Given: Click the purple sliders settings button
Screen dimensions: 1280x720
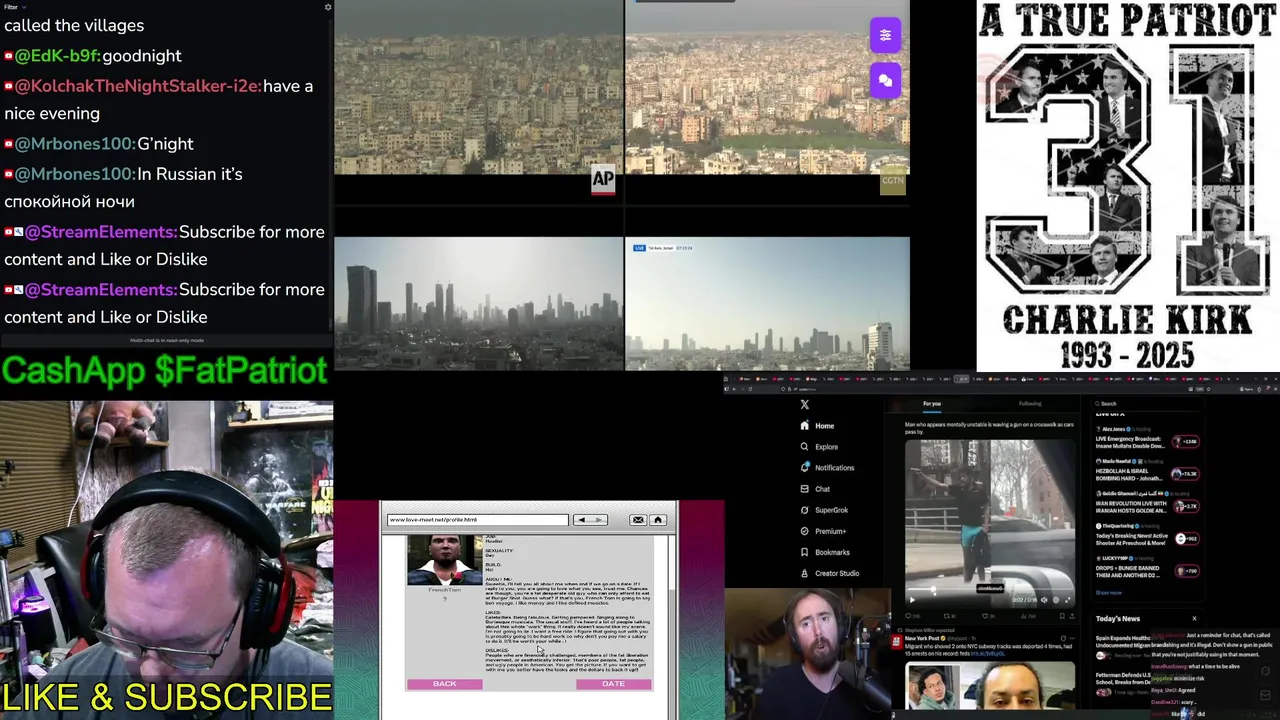Looking at the screenshot, I should point(885,35).
